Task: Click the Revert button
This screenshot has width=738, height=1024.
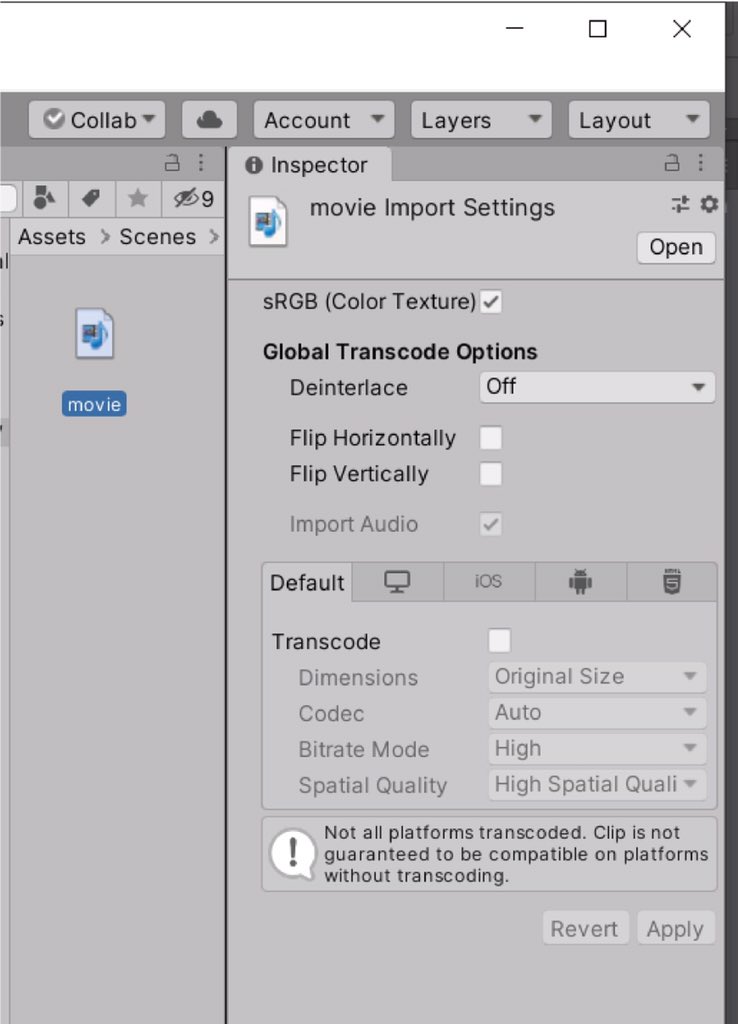Action: (x=585, y=928)
